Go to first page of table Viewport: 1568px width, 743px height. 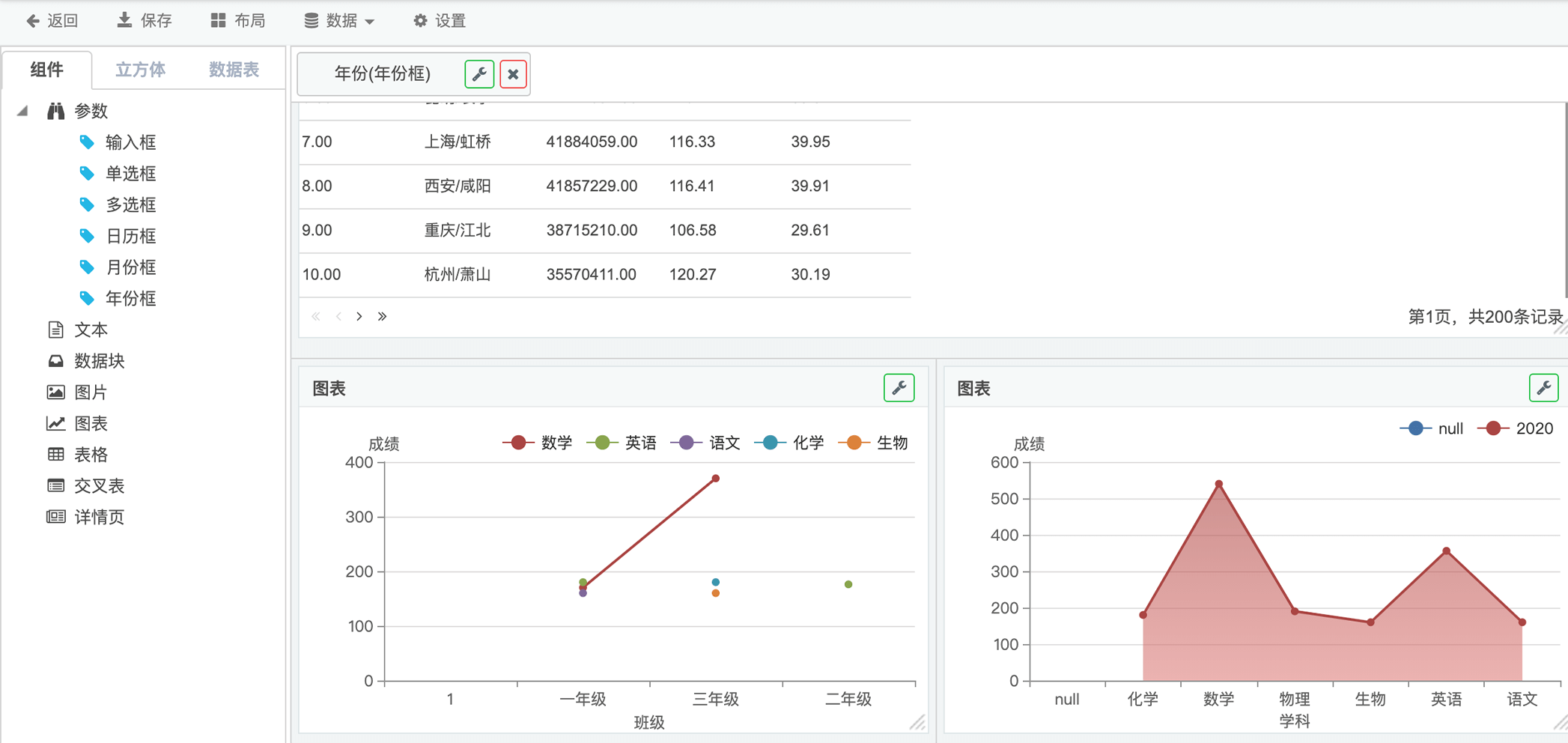click(x=316, y=317)
